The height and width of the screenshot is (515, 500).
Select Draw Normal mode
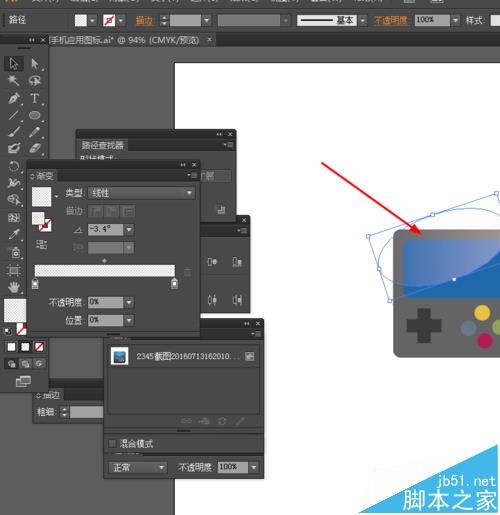click(x=11, y=363)
